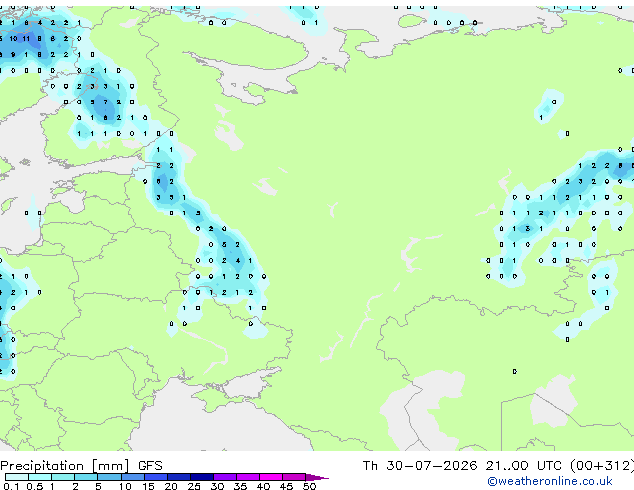Click the legend label "0.5"

click(x=35, y=486)
